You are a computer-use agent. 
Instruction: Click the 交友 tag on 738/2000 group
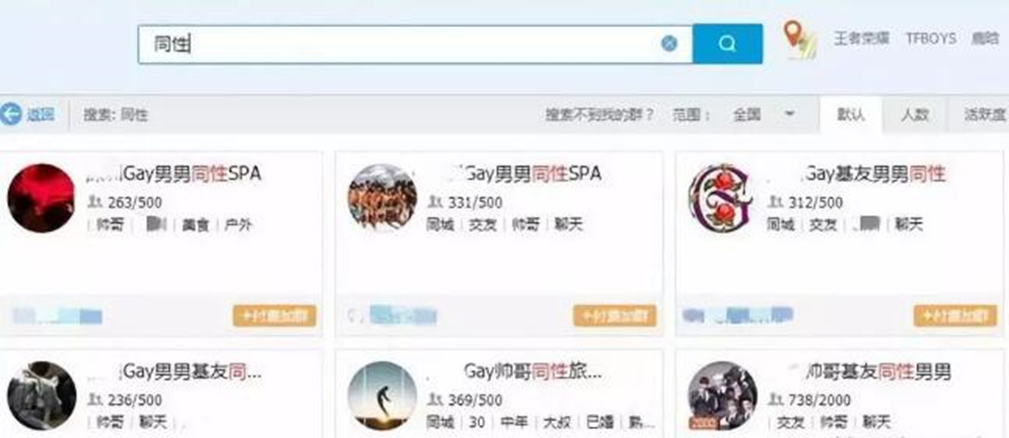tap(791, 423)
